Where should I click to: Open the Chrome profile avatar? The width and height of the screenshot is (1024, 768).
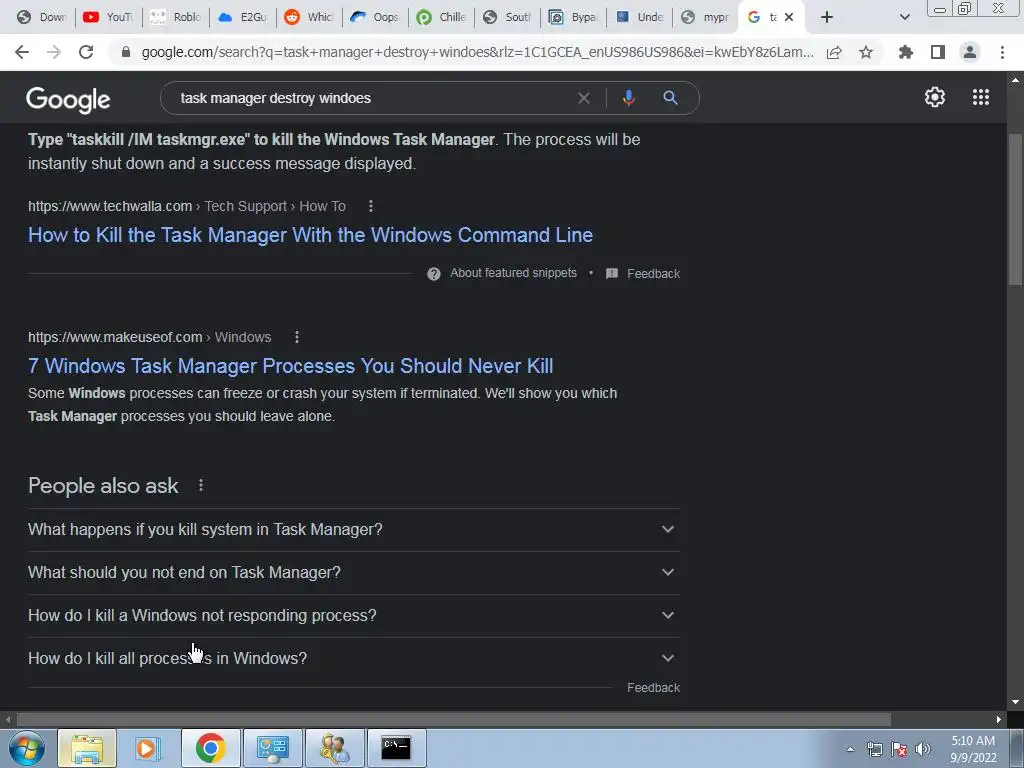970,52
